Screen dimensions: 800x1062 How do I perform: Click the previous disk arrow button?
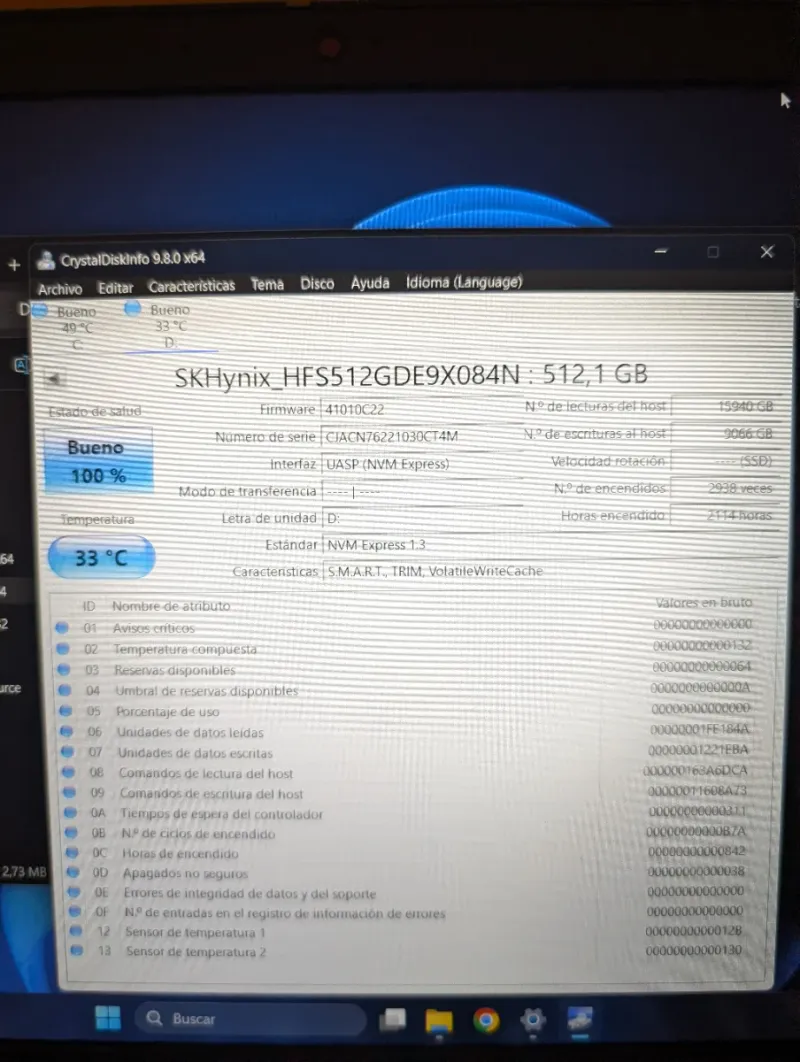point(53,378)
